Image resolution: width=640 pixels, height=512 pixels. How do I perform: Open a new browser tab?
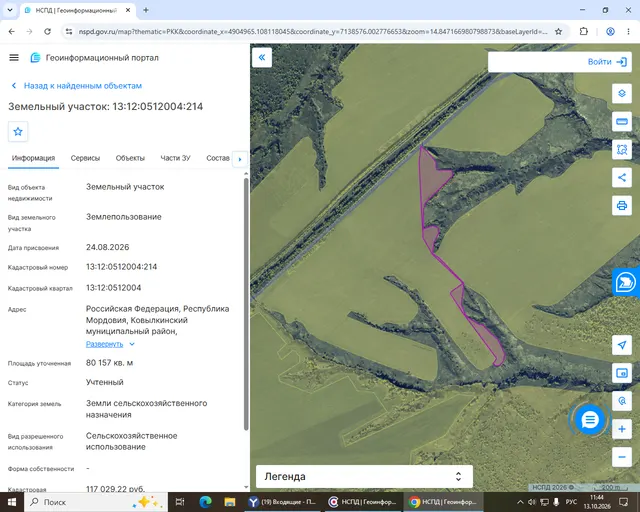146,10
